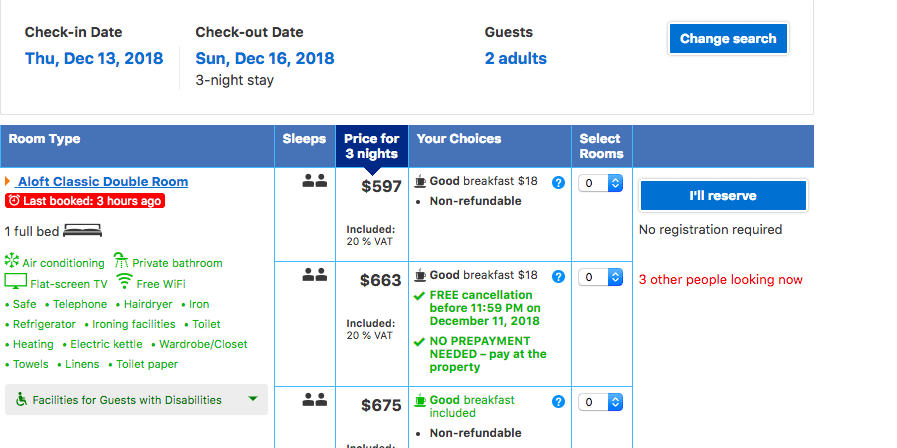Click the full bed icon

tap(82, 231)
